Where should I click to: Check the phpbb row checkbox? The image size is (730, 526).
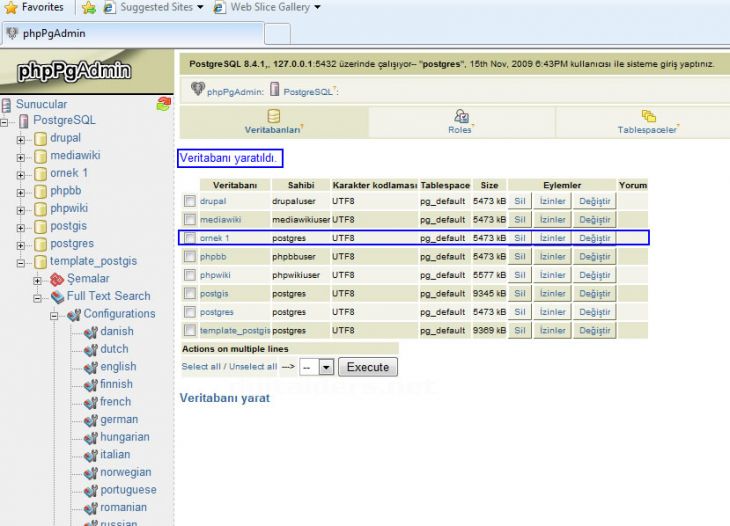coord(189,256)
